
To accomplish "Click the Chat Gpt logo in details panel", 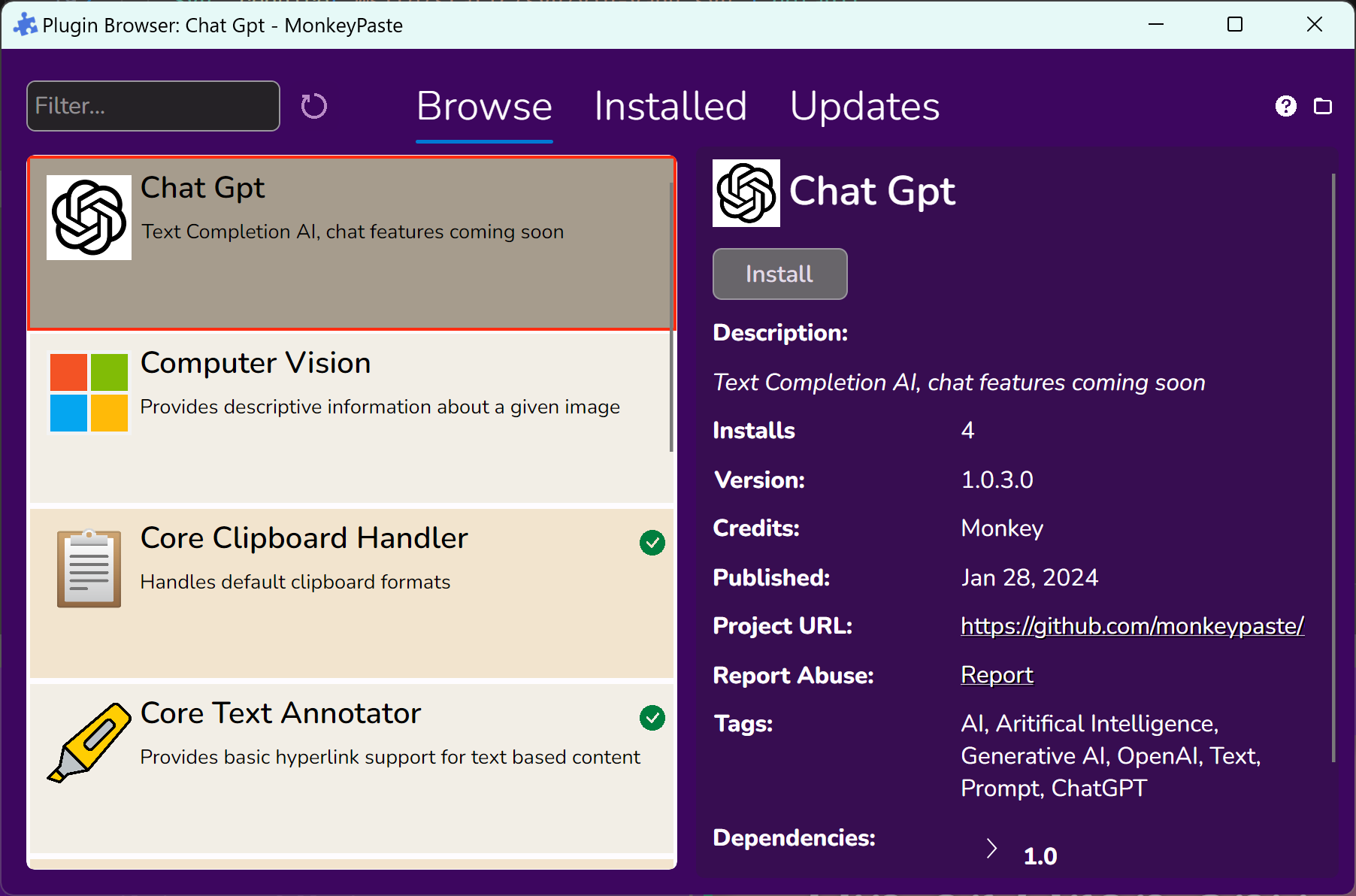I will pyautogui.click(x=746, y=193).
